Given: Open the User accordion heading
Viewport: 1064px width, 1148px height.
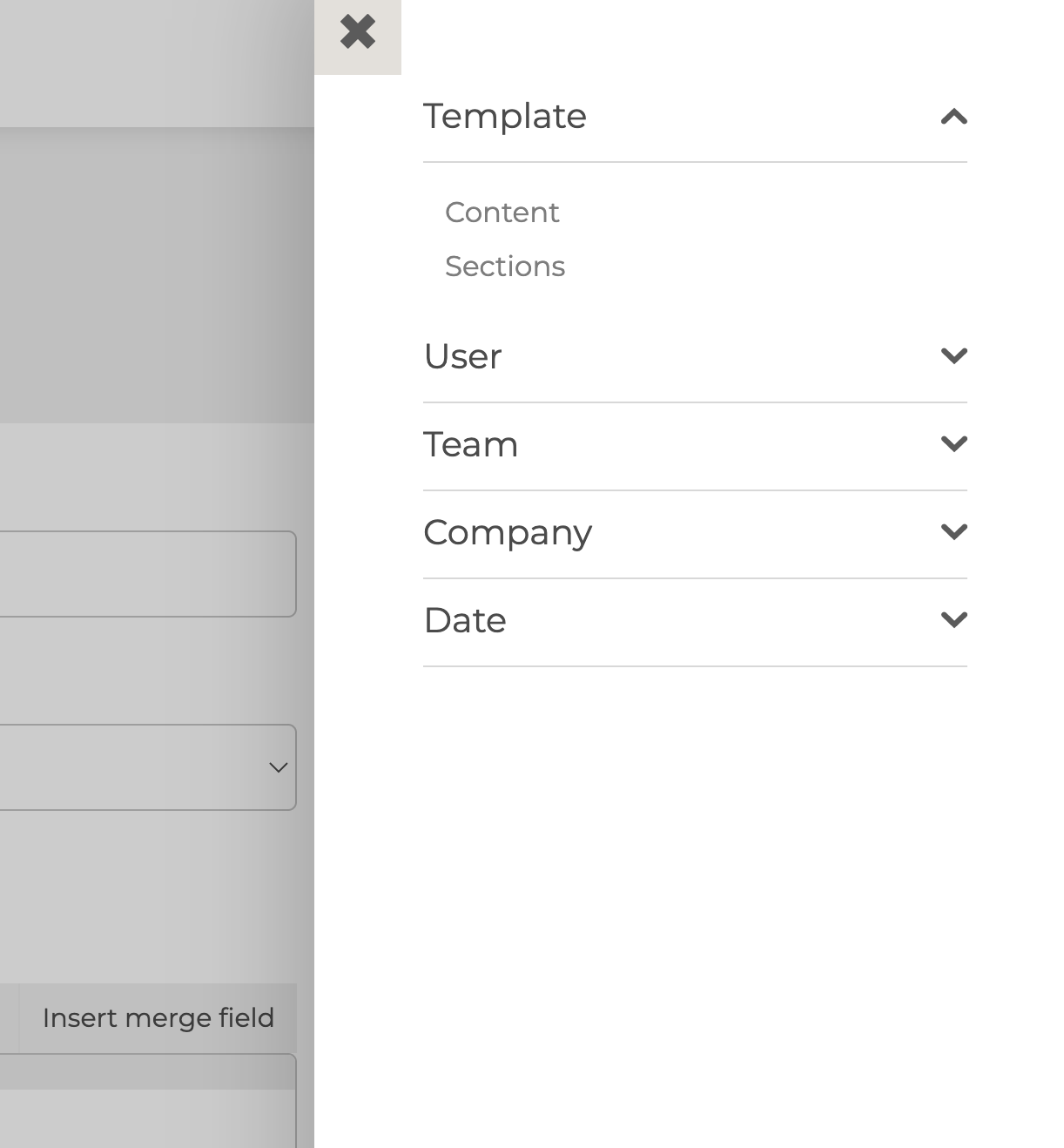Looking at the screenshot, I should pyautogui.click(x=463, y=356).
